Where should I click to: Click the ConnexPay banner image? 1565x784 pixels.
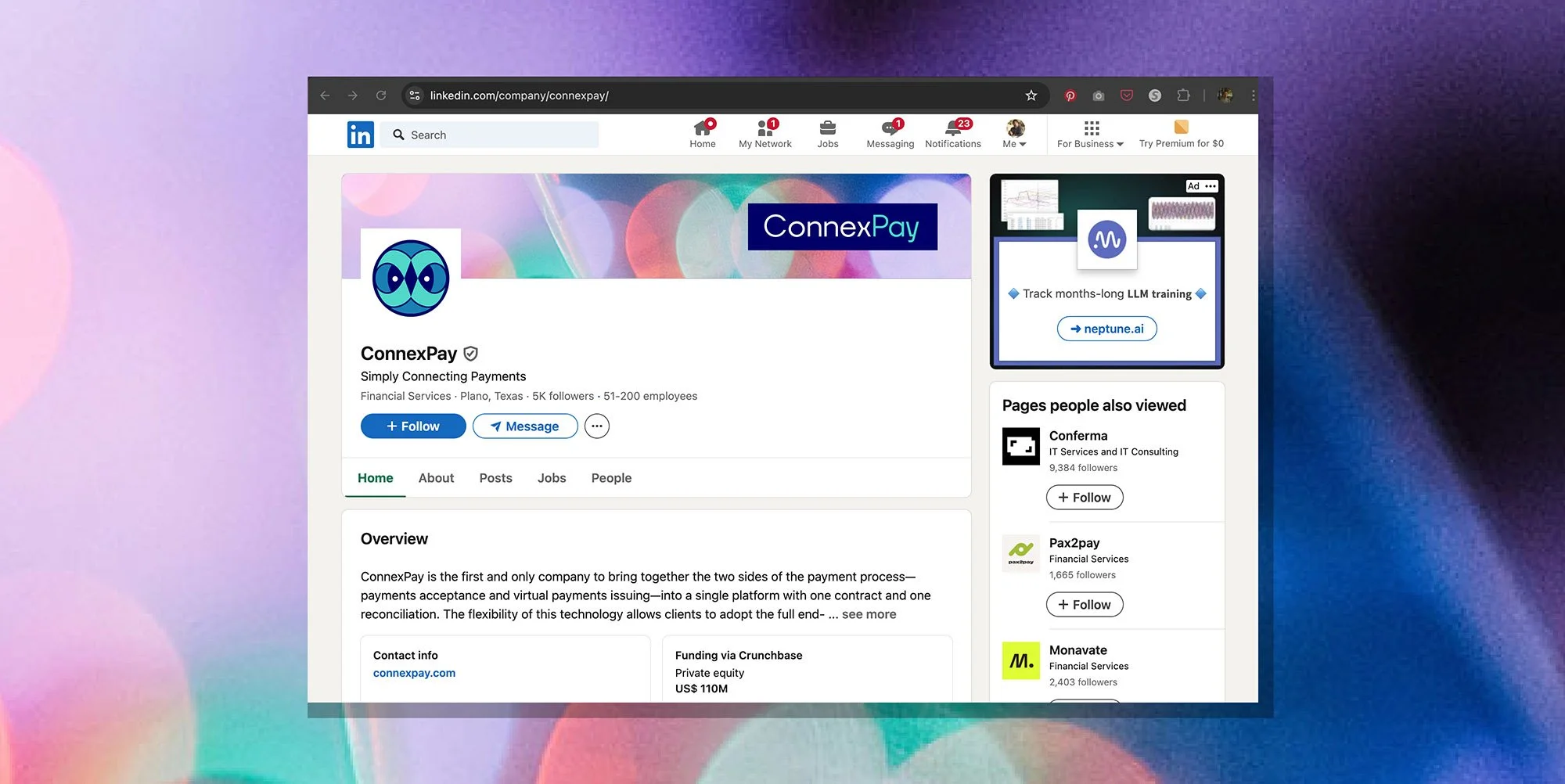coord(657,226)
